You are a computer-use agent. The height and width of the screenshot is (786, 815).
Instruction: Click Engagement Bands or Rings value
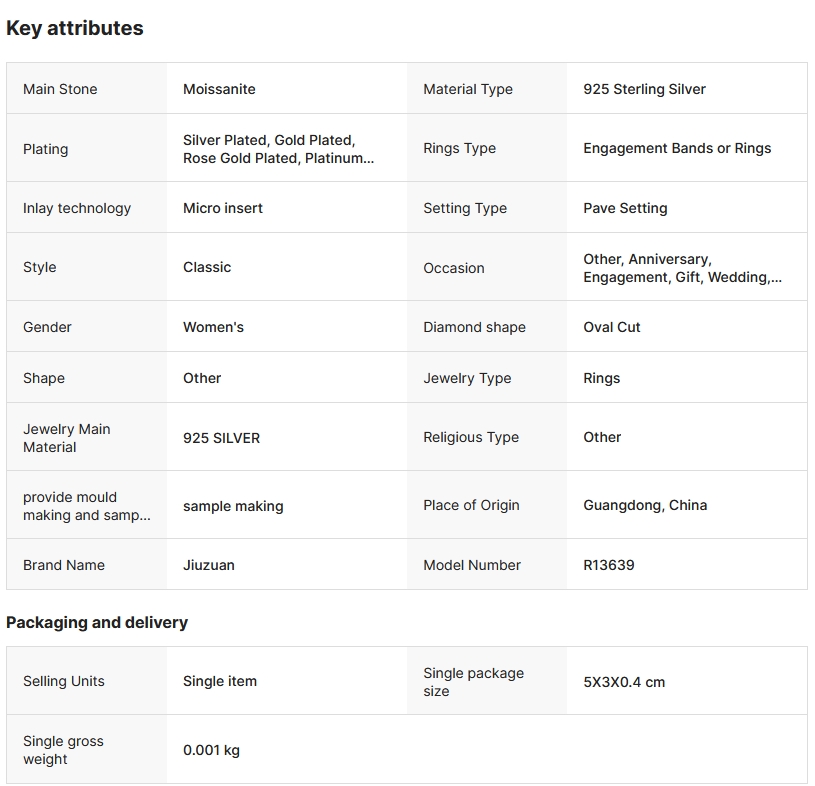coord(677,148)
